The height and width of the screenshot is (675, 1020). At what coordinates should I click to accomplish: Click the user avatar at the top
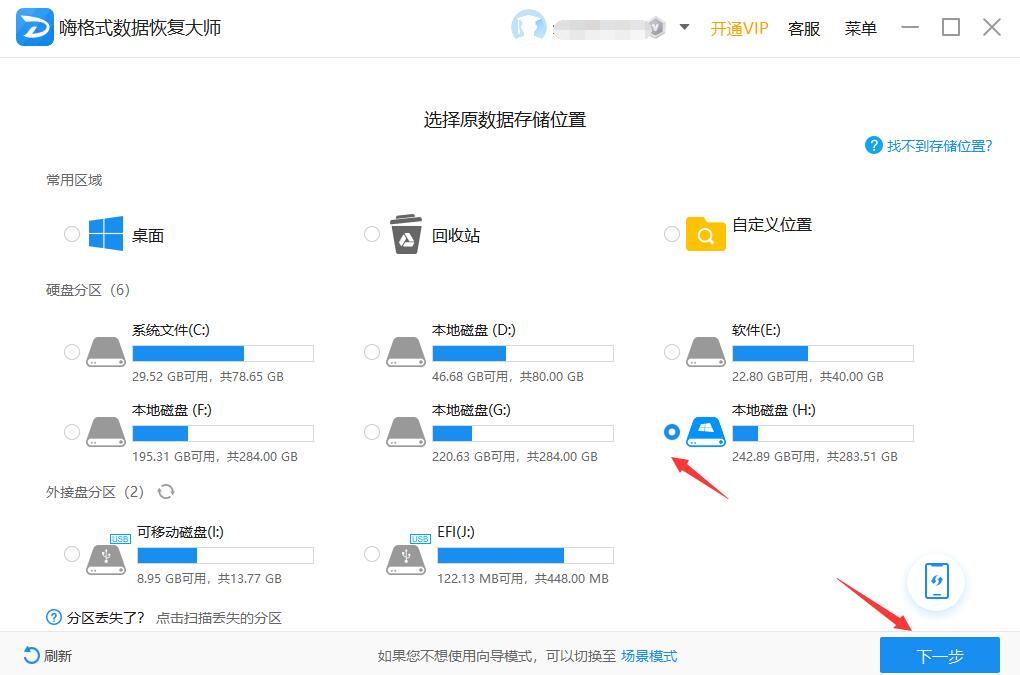pos(529,27)
